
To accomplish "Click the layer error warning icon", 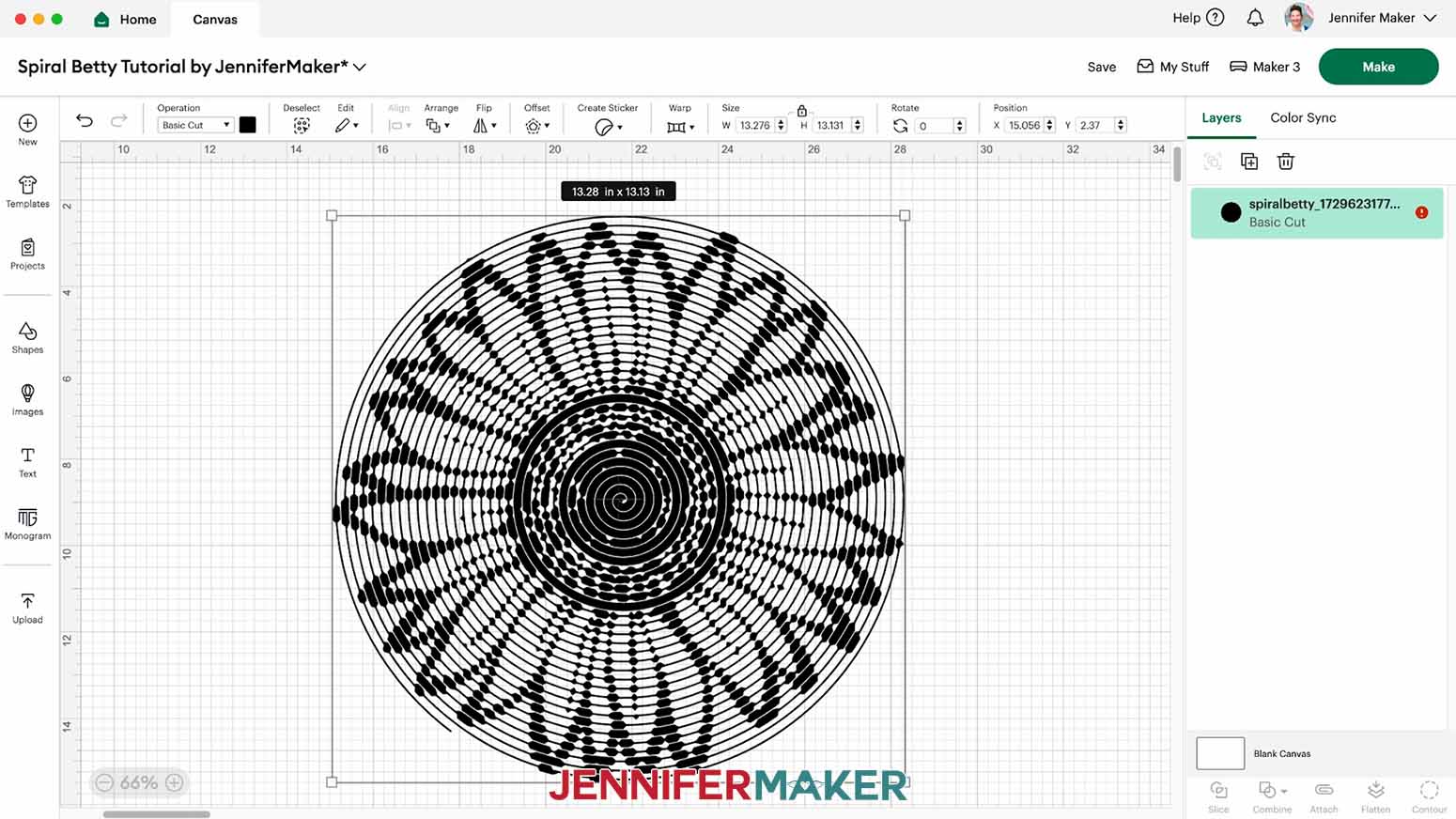I will (x=1421, y=212).
